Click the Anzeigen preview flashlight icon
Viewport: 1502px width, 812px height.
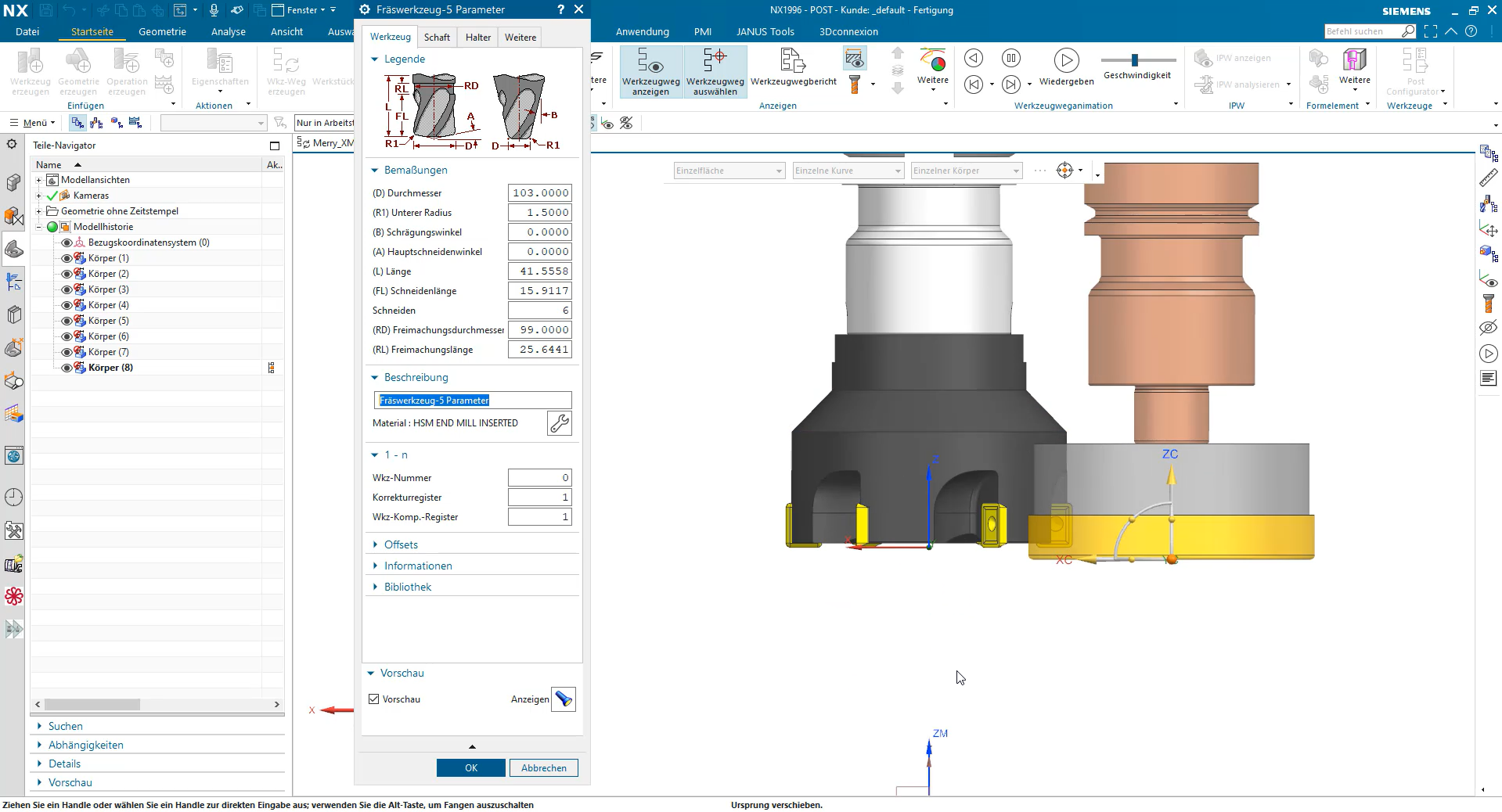(564, 699)
